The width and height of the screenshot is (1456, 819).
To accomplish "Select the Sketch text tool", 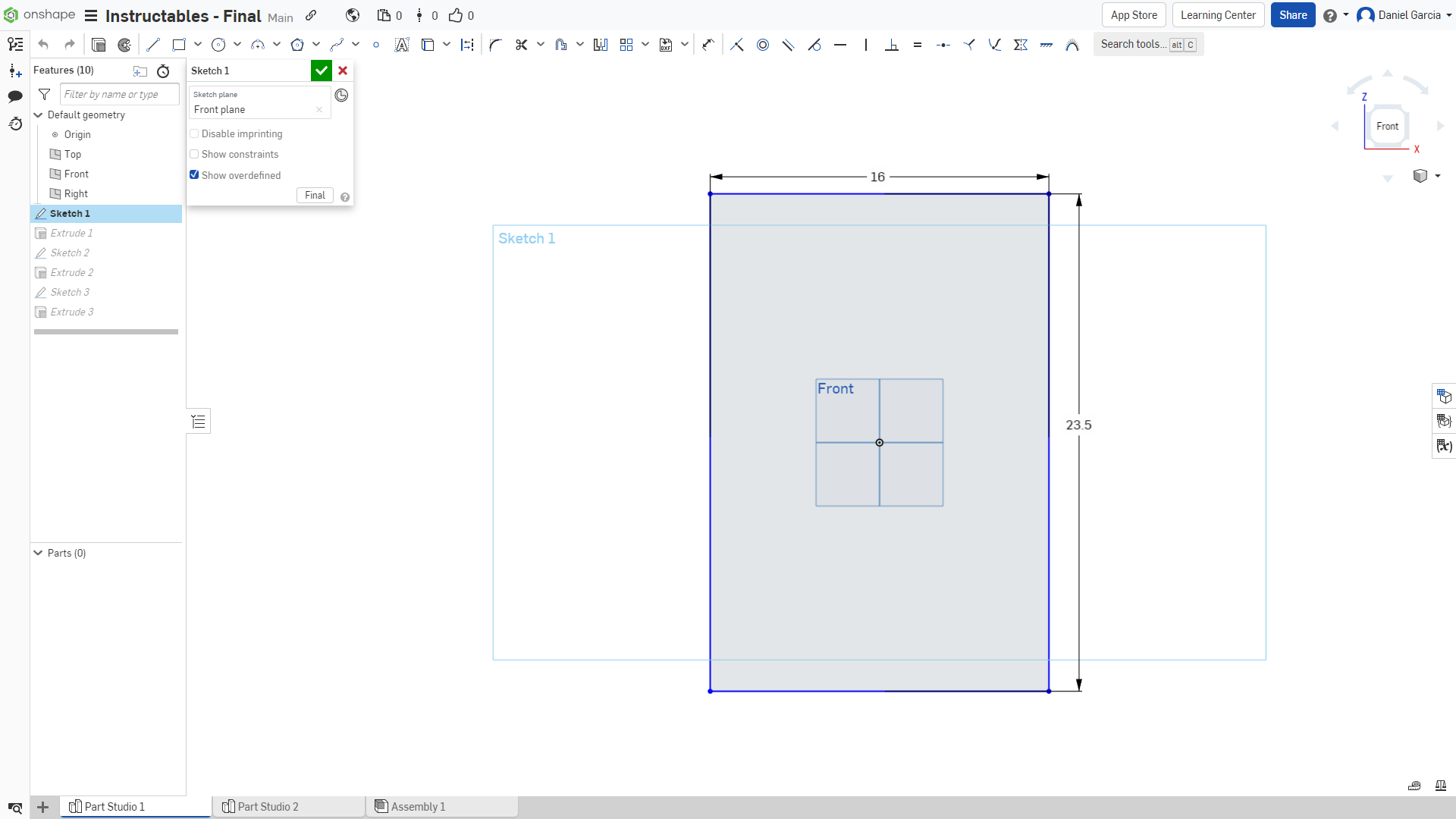I will click(x=403, y=44).
